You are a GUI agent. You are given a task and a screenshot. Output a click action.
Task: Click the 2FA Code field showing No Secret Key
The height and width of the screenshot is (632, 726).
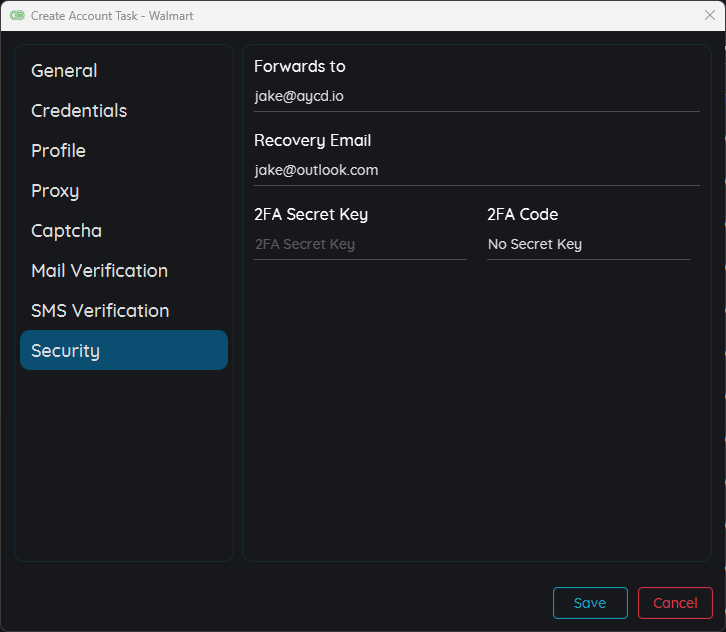tap(588, 245)
